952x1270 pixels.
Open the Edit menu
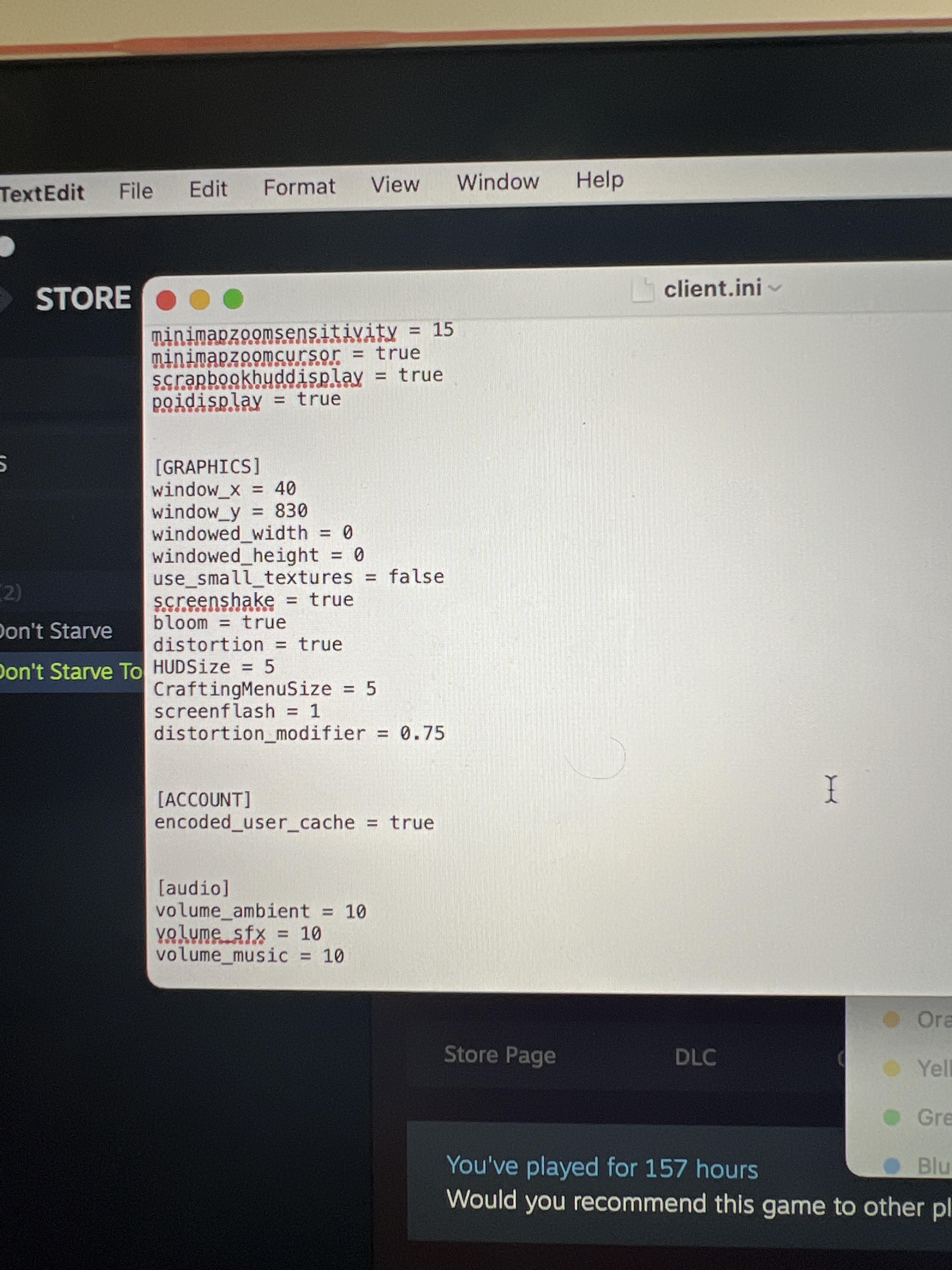pos(208,189)
